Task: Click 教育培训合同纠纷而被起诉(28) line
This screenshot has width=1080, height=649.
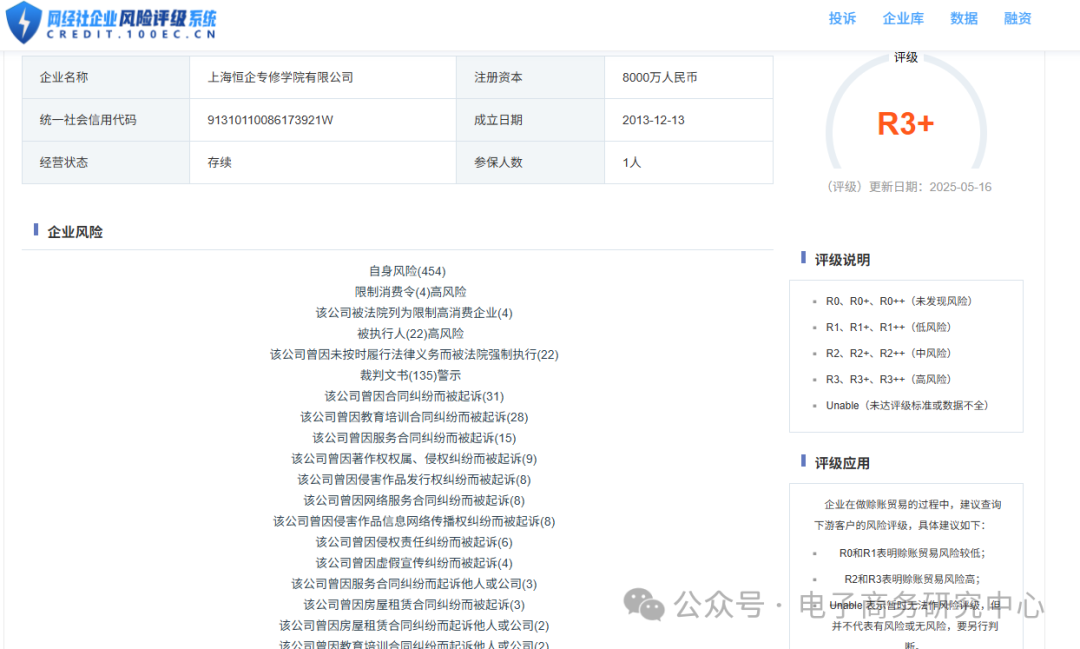Action: pos(414,417)
